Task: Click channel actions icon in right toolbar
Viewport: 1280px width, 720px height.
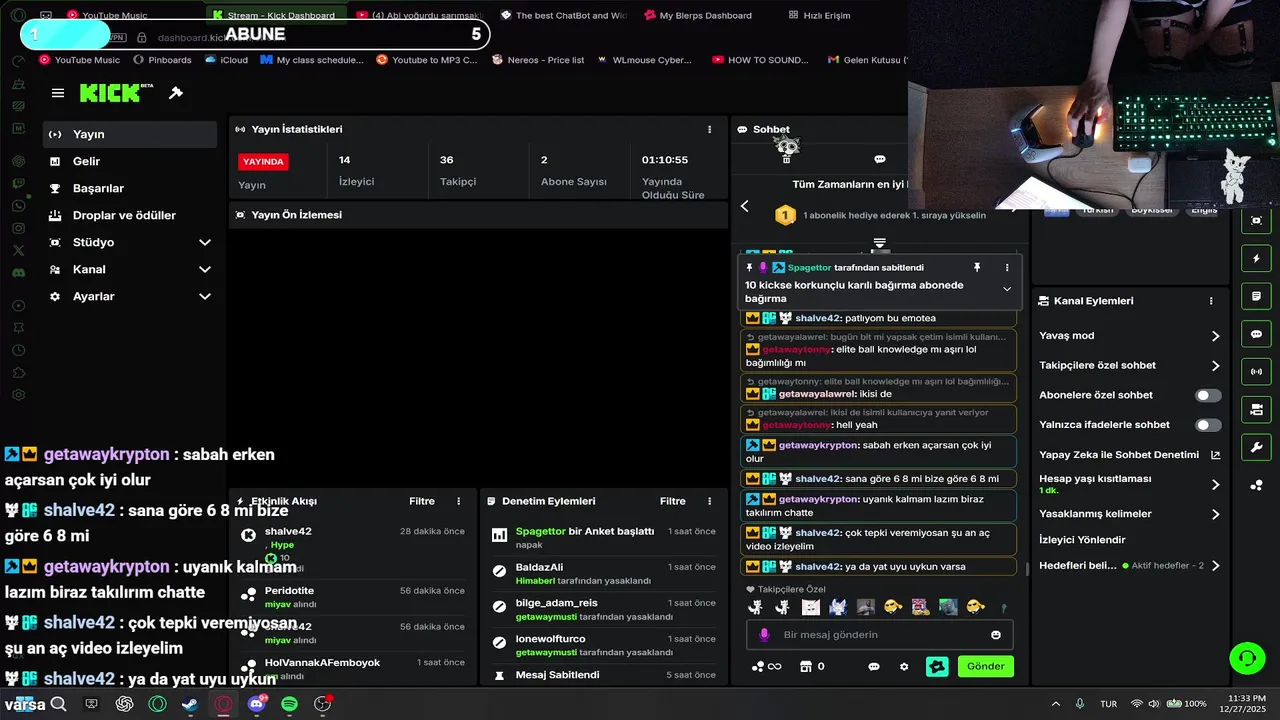Action: 1256,410
